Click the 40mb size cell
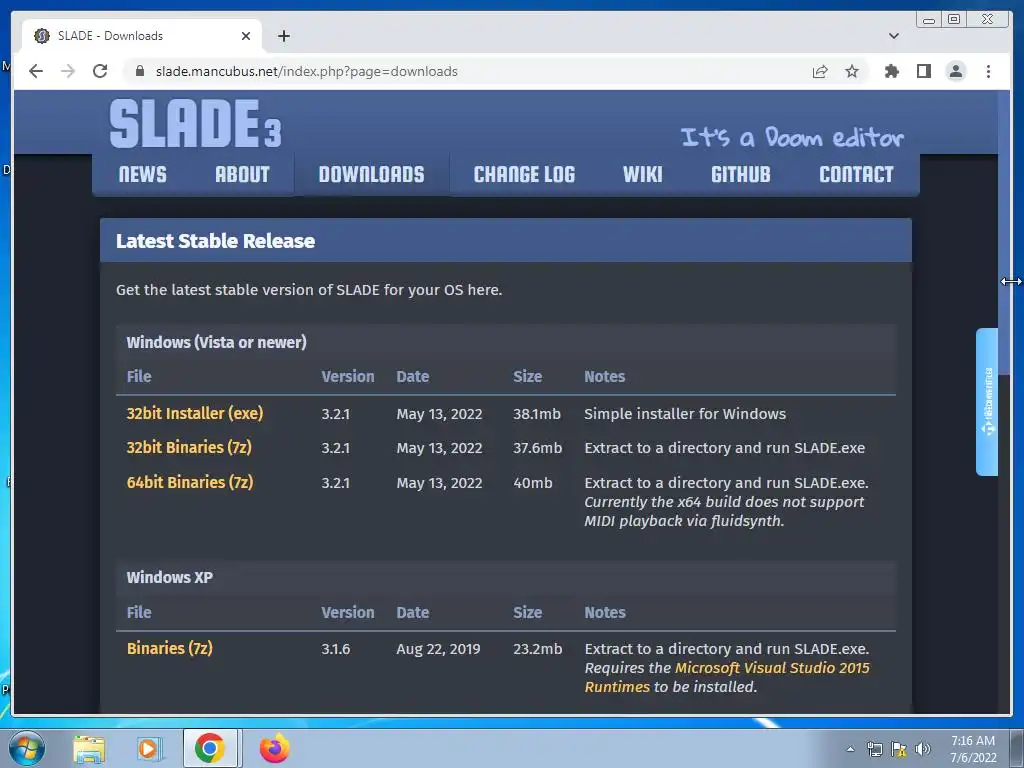 point(533,483)
